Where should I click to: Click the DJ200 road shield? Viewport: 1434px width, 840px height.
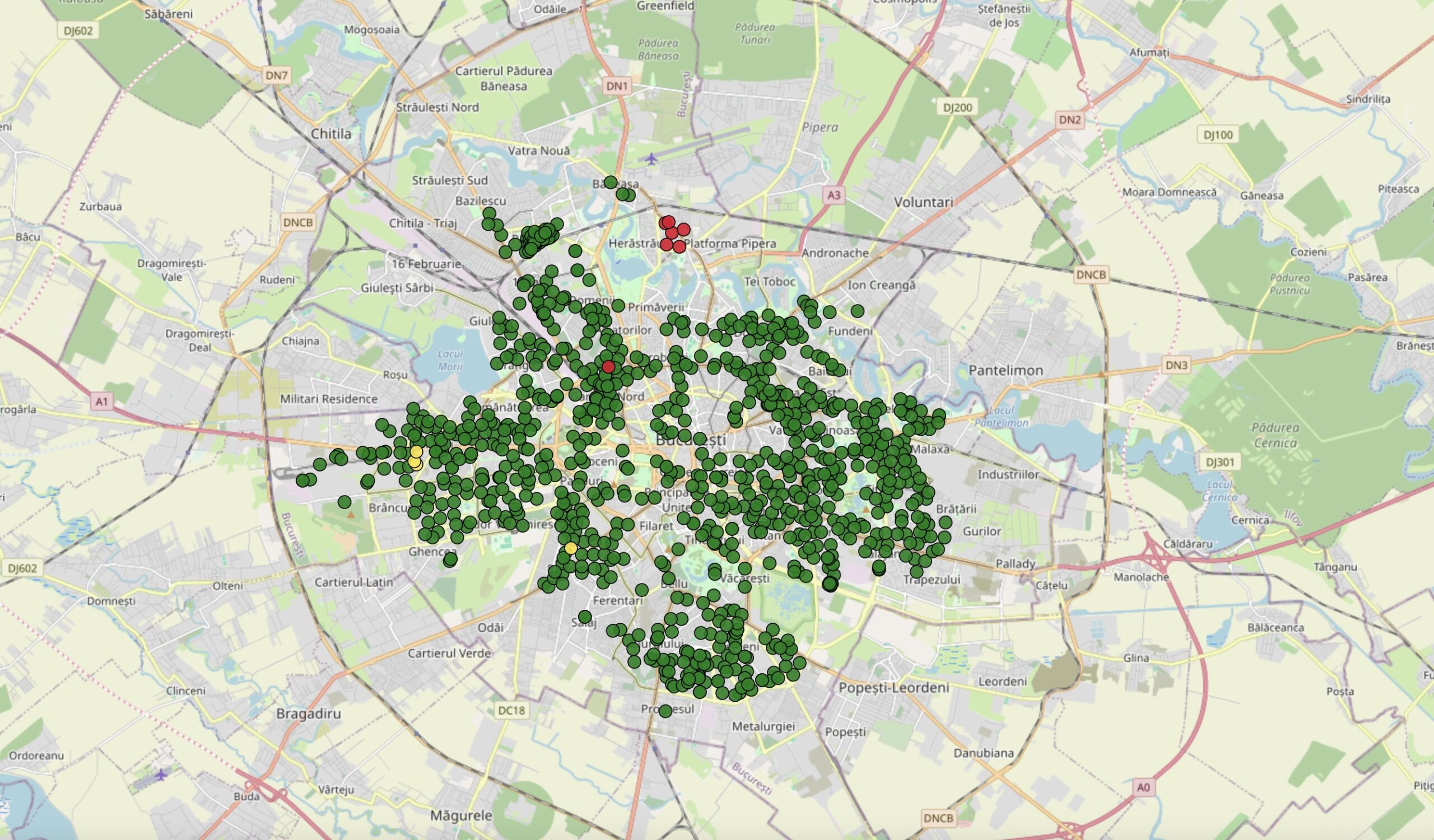pos(958,107)
